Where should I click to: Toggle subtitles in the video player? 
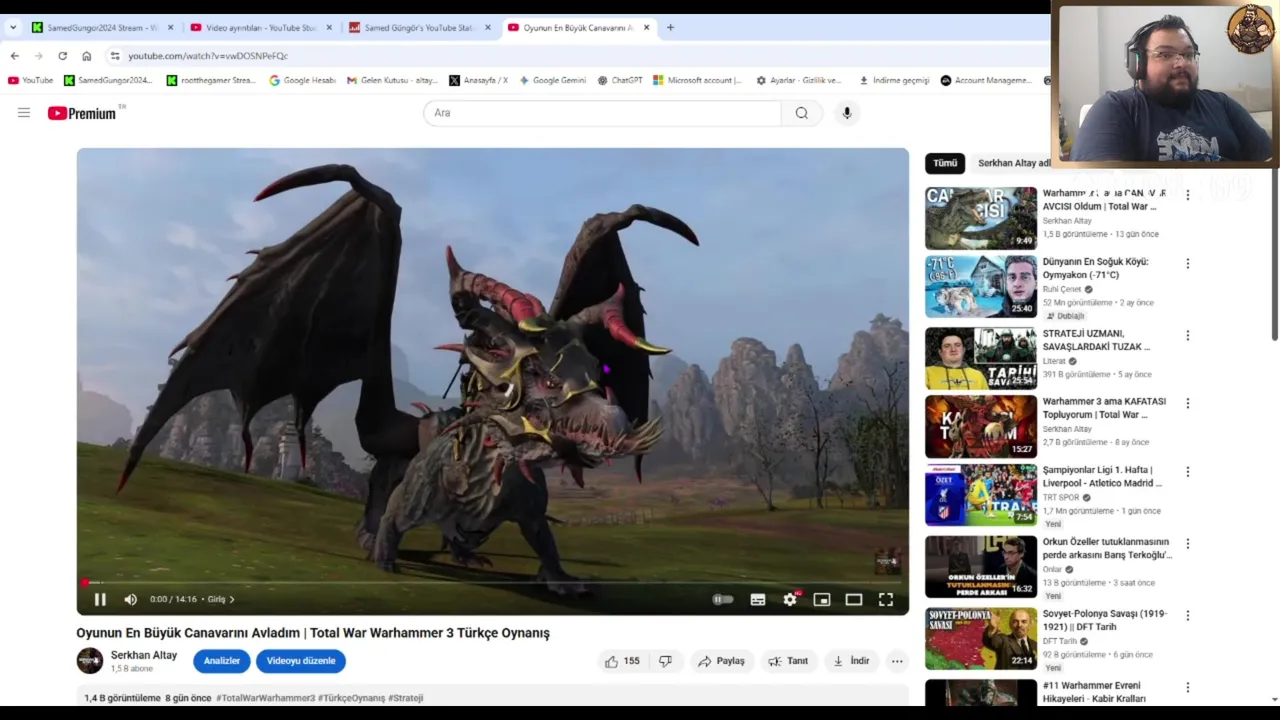(758, 599)
